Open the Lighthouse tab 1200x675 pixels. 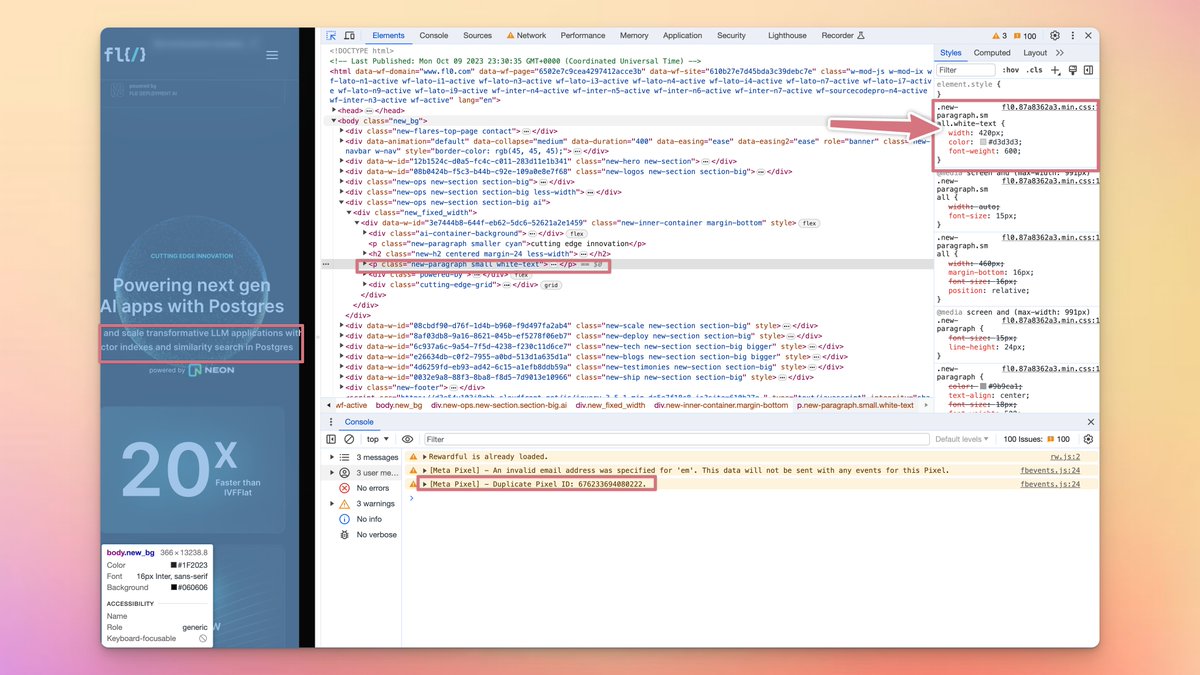pos(787,35)
